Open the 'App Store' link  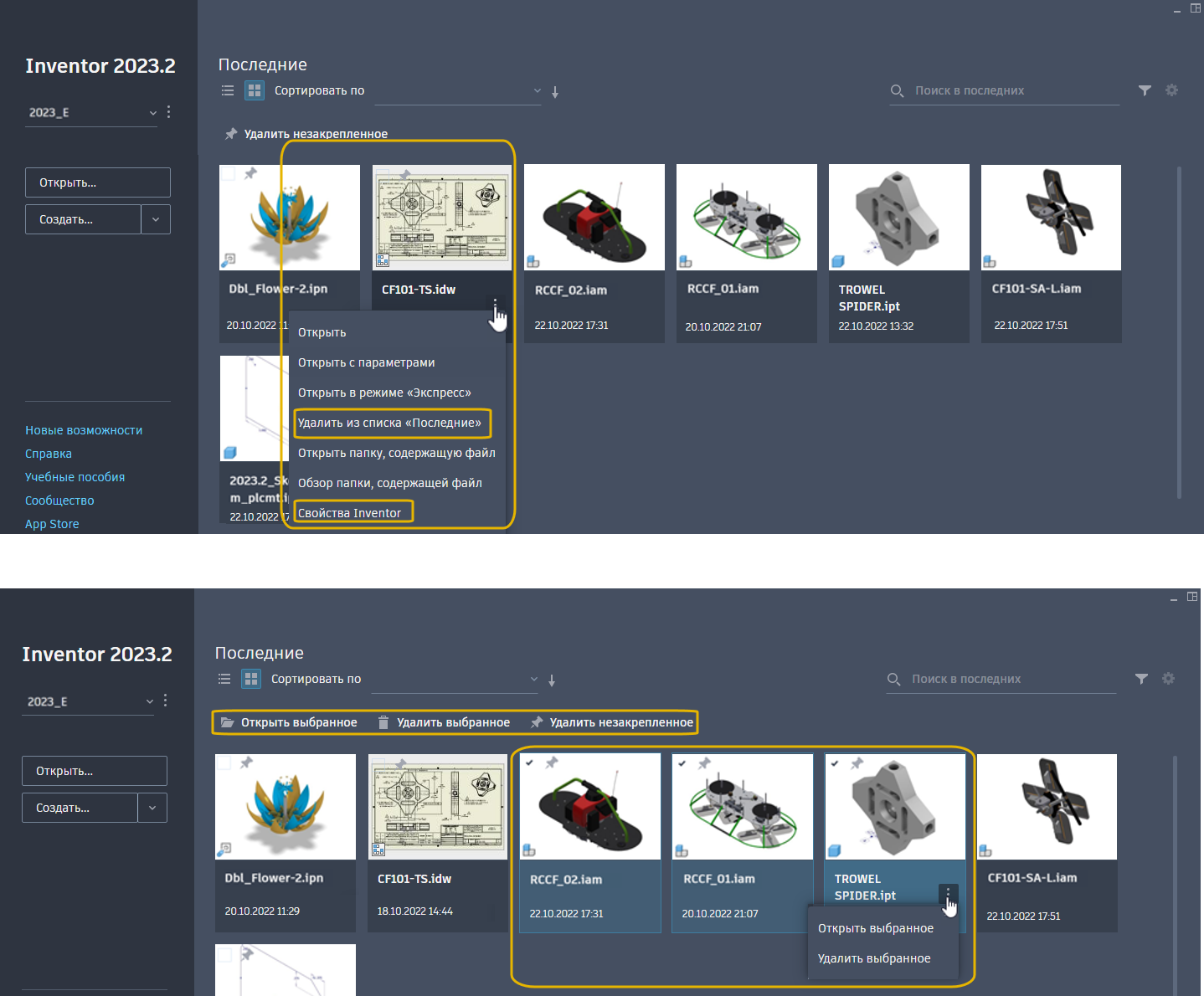52,524
